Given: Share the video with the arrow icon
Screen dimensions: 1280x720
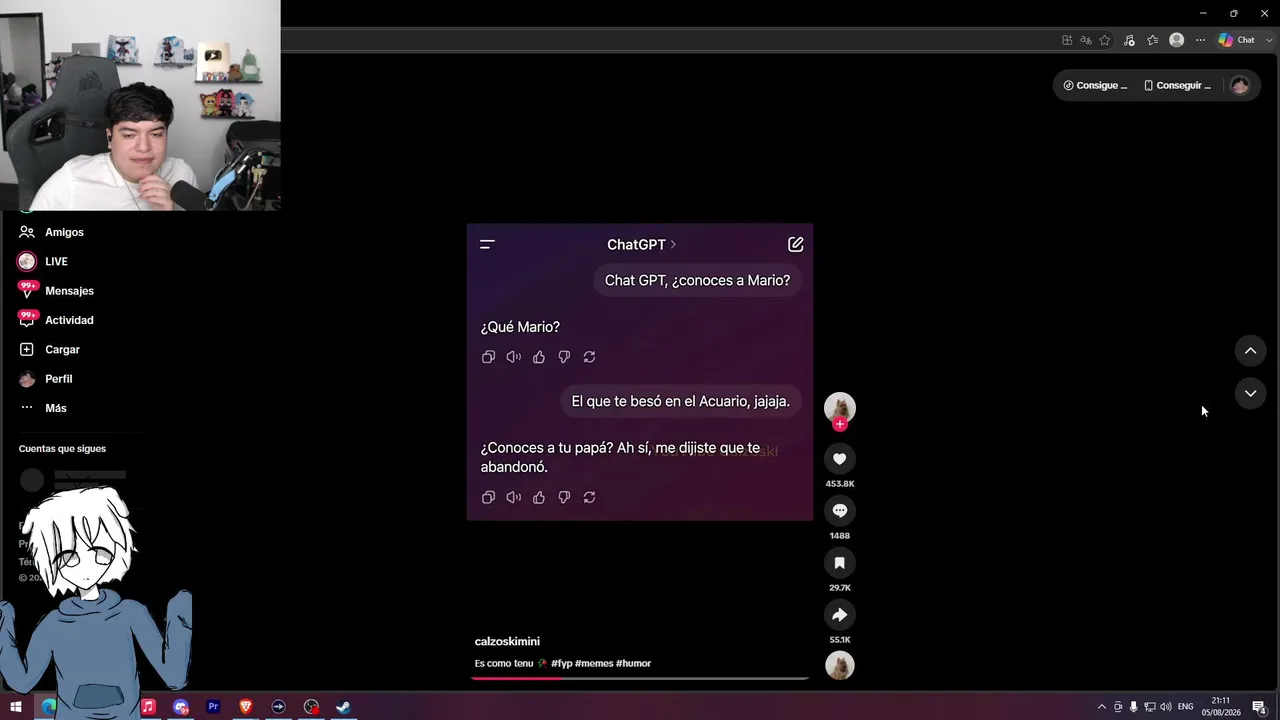Looking at the screenshot, I should pyautogui.click(x=840, y=615).
